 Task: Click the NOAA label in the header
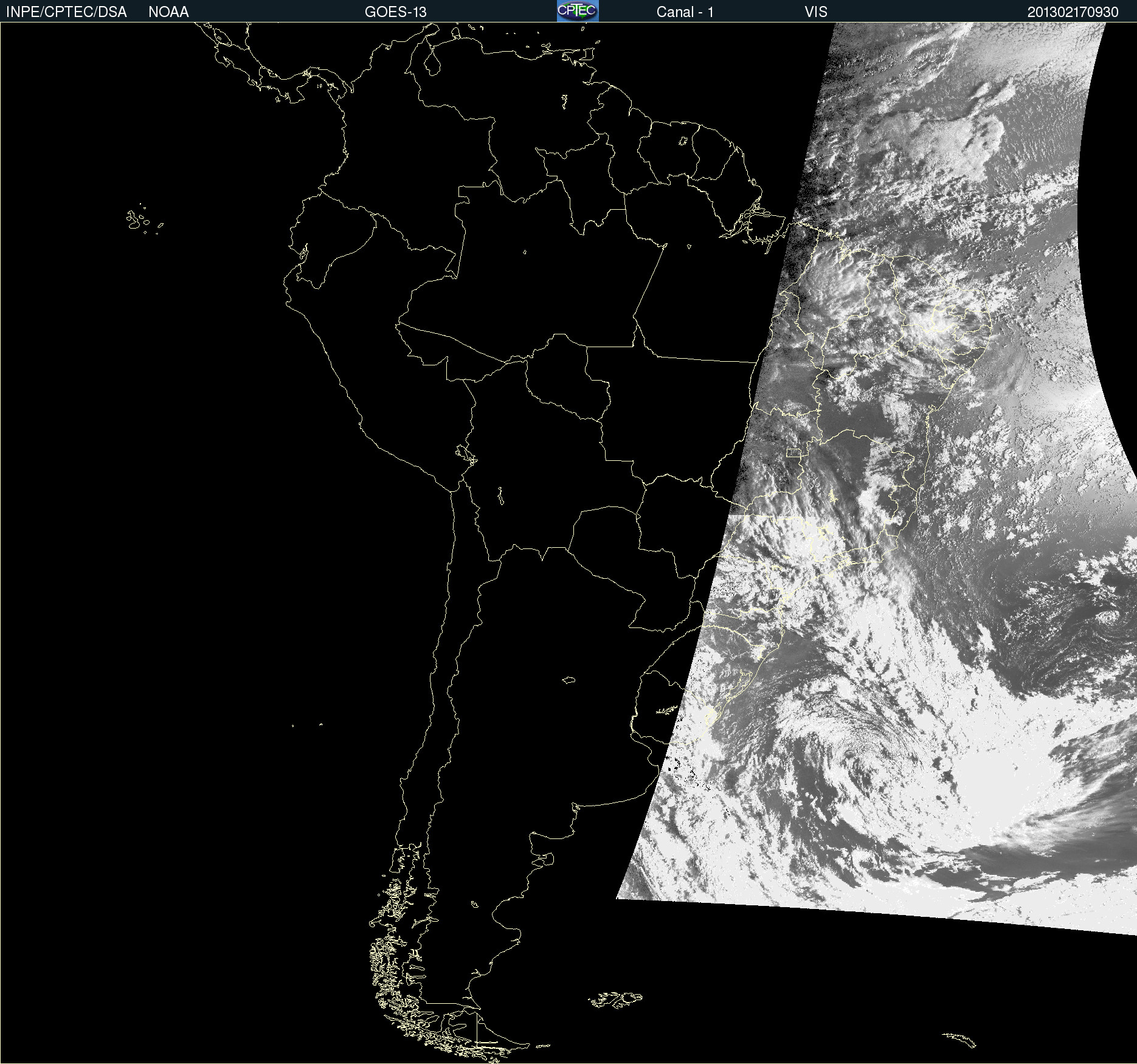tap(168, 12)
